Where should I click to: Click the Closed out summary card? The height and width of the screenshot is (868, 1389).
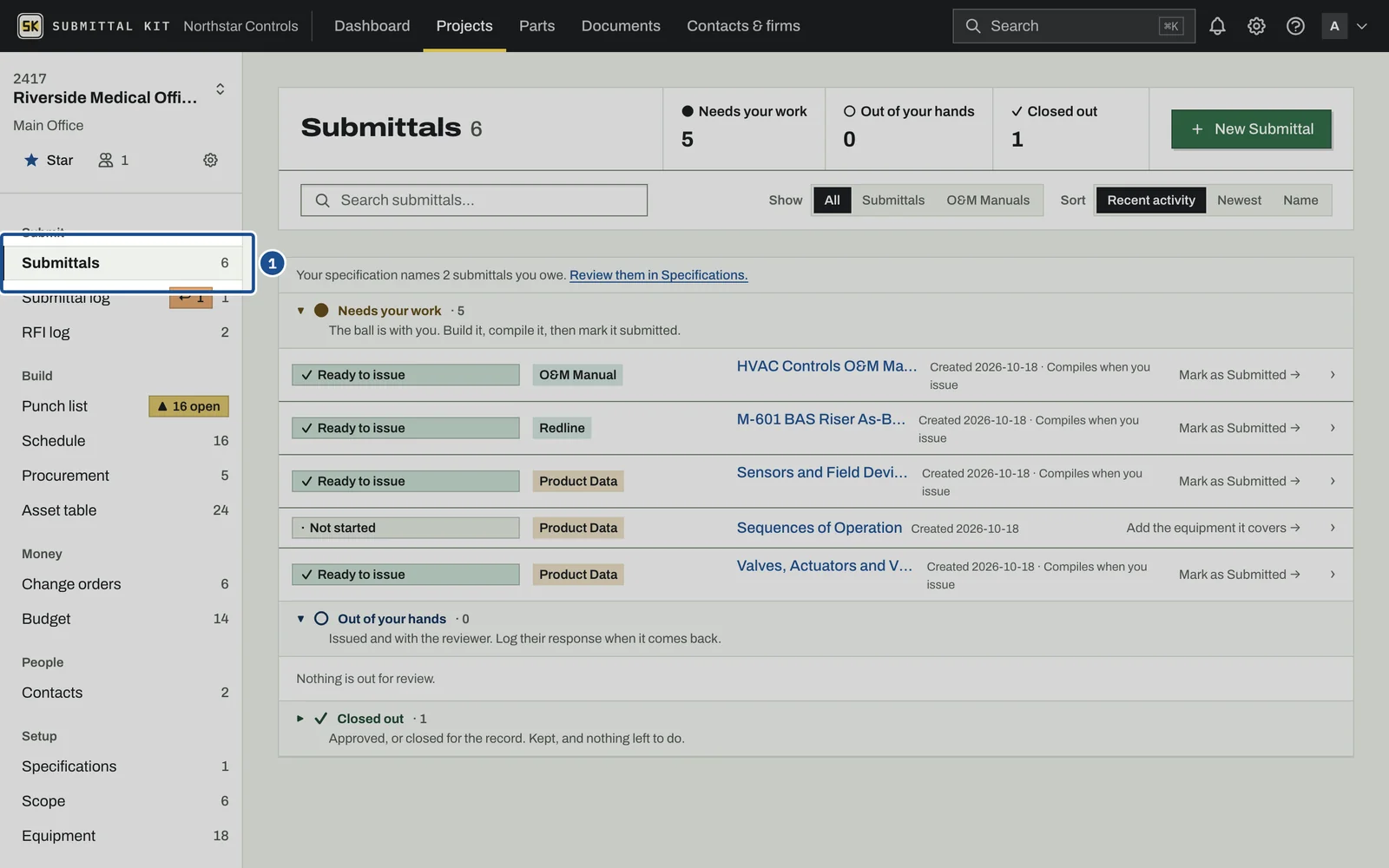pos(1070,128)
